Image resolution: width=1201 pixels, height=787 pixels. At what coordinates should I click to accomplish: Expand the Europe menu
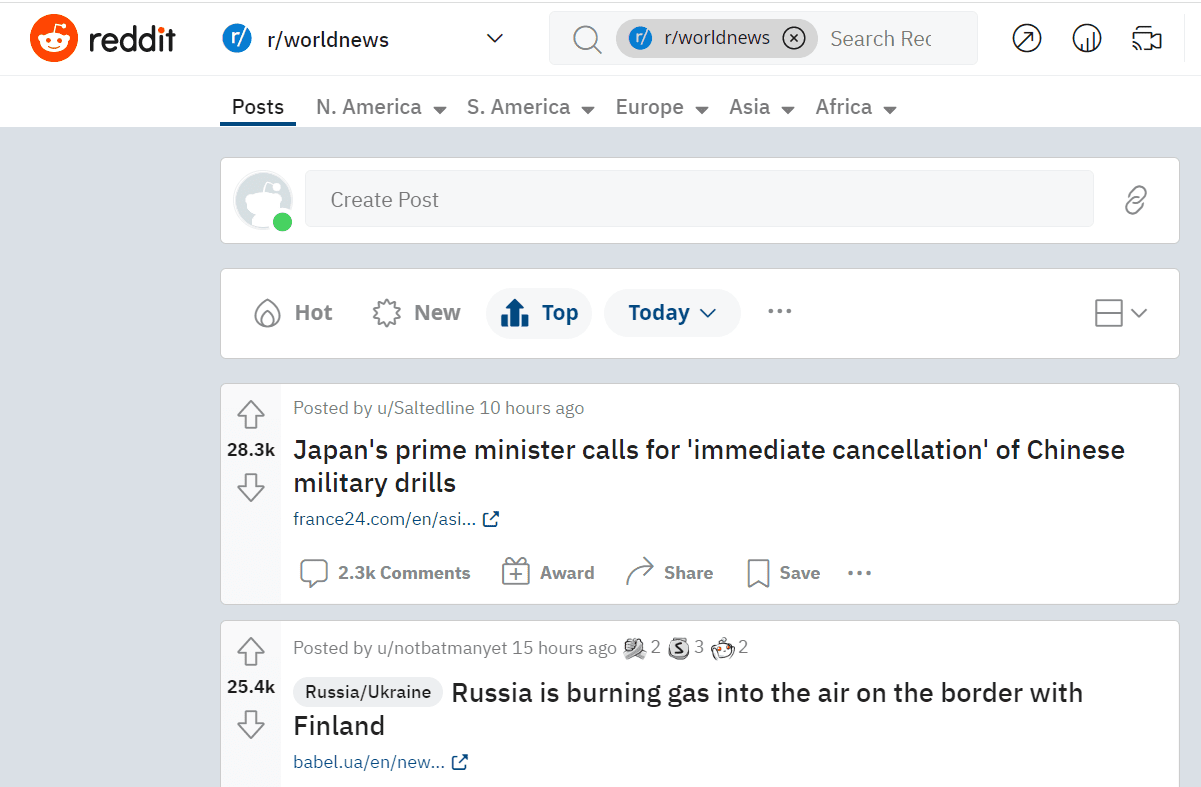pyautogui.click(x=662, y=108)
